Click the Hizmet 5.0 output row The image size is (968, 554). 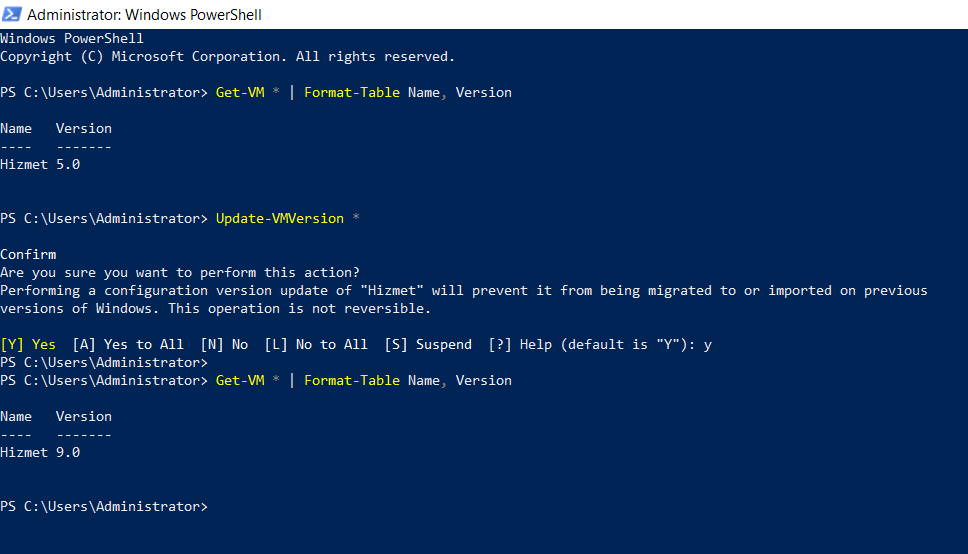(40, 164)
